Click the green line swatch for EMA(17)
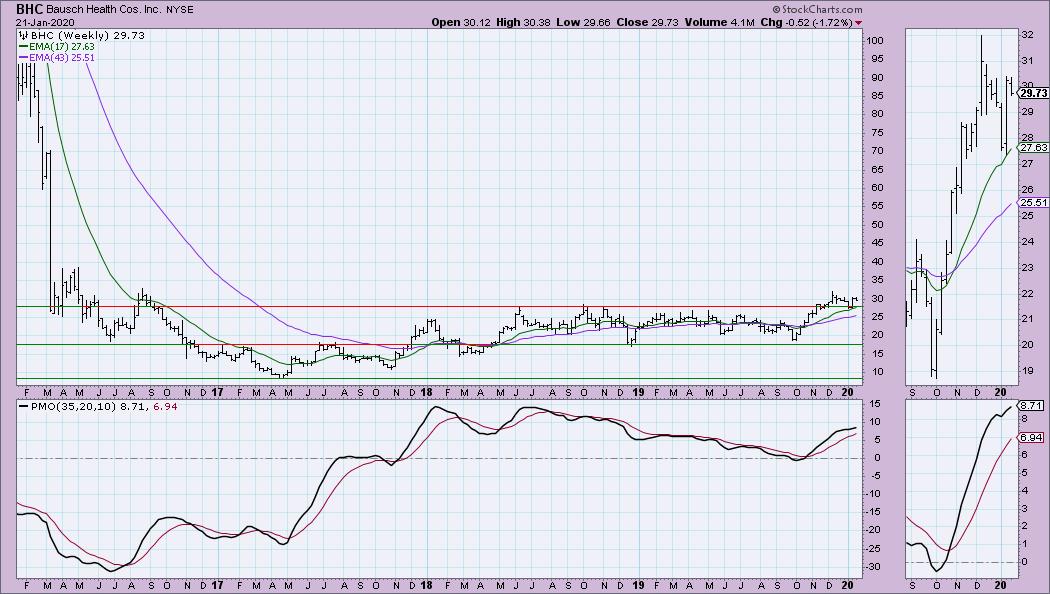Viewport: 1050px width, 594px height. pos(23,47)
